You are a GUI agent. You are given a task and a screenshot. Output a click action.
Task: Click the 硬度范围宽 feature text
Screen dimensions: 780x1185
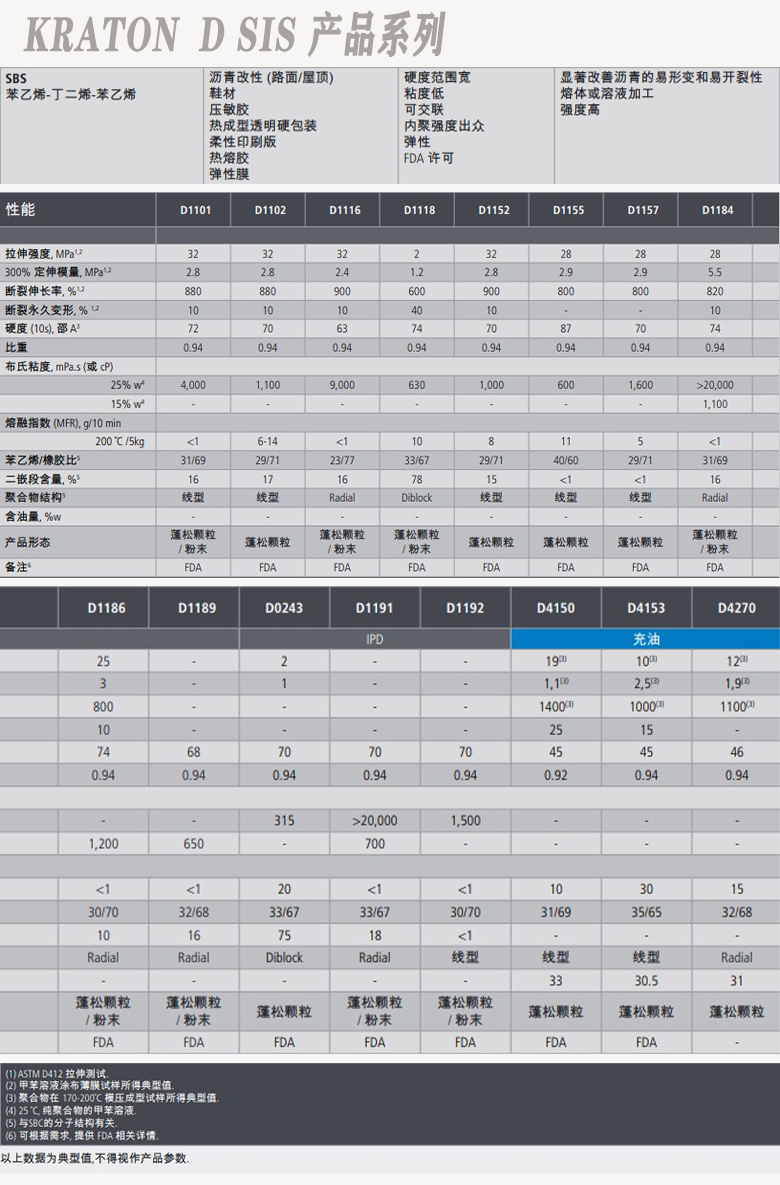(437, 77)
